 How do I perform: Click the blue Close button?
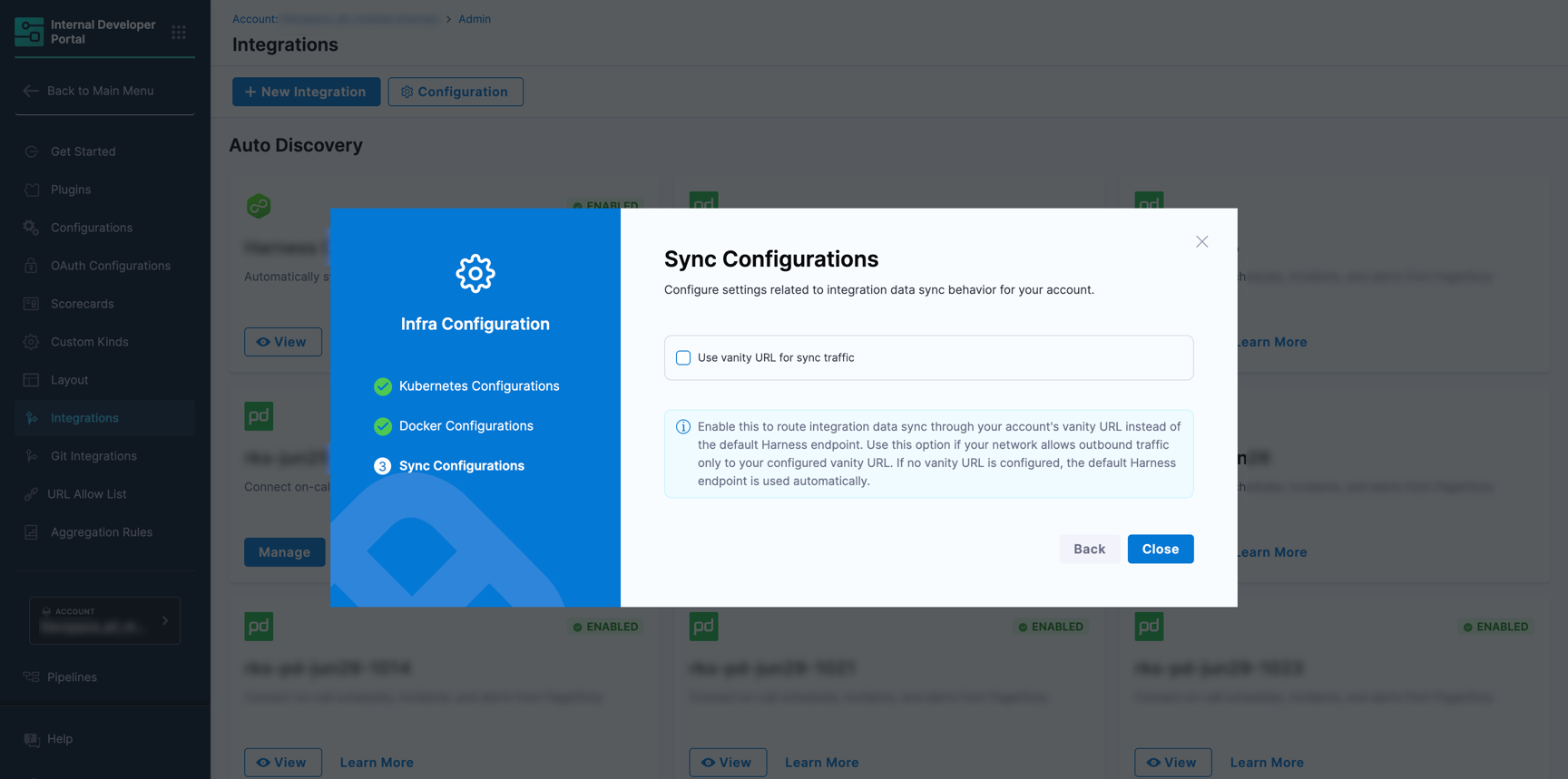coord(1161,549)
